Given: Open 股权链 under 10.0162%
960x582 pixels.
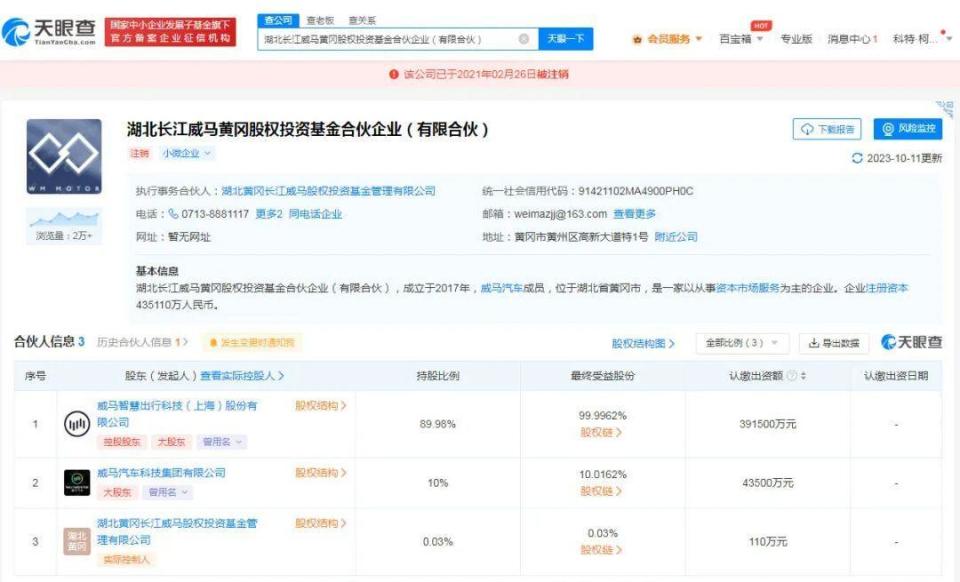Looking at the screenshot, I should [x=601, y=491].
